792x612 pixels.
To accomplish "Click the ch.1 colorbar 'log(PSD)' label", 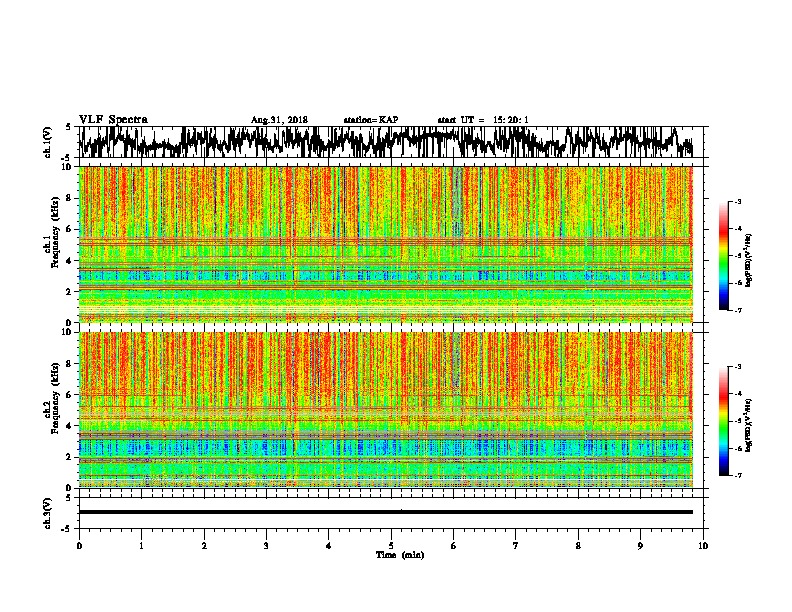I will (749, 261).
